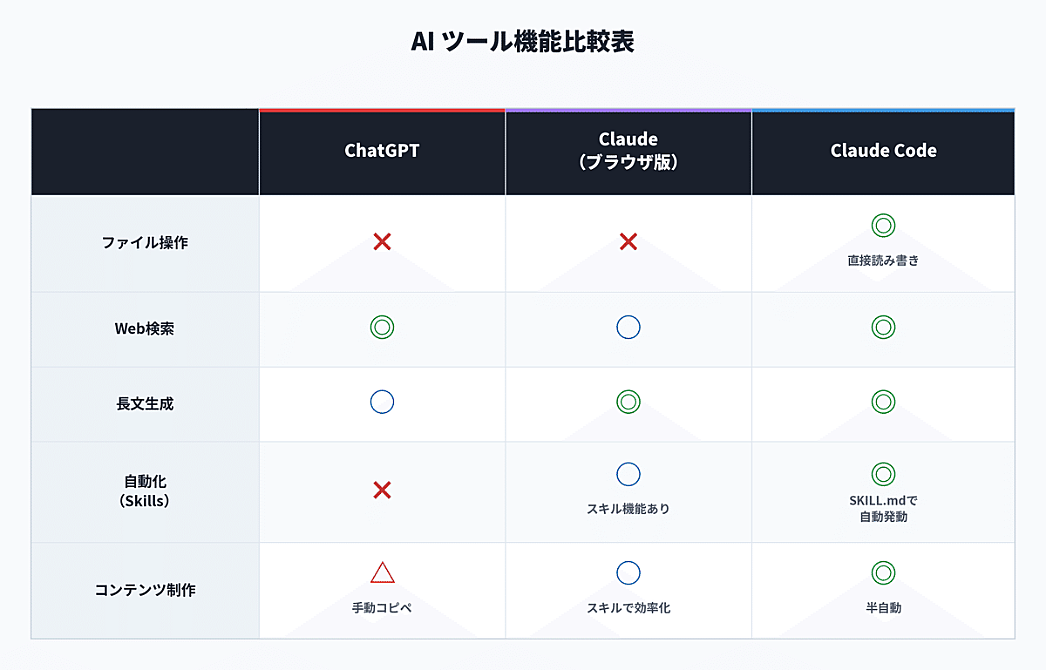This screenshot has width=1046, height=670.
Task: Select the Claude (ブラウザ版) column header
Action: (628, 151)
